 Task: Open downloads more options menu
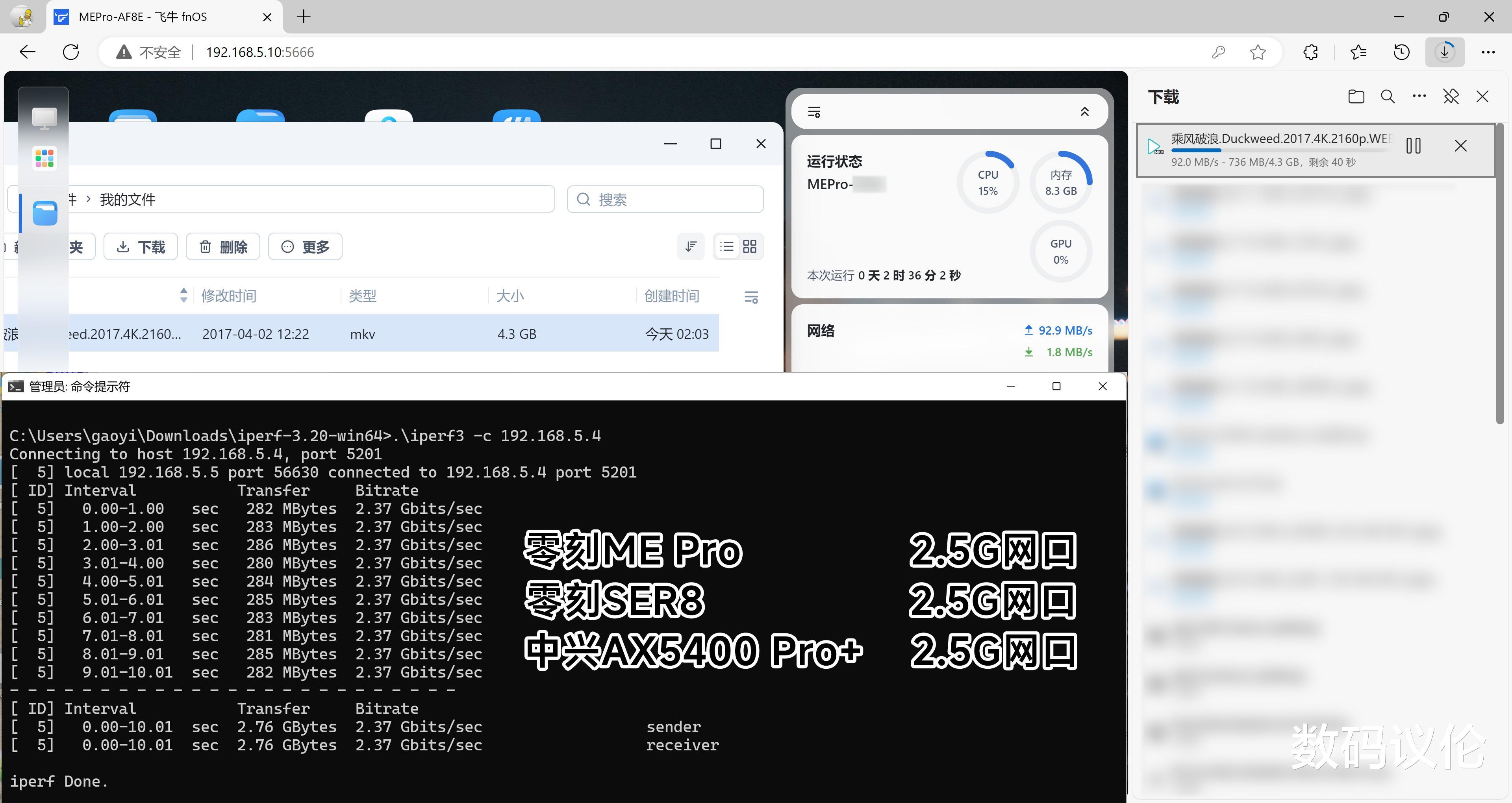1419,97
